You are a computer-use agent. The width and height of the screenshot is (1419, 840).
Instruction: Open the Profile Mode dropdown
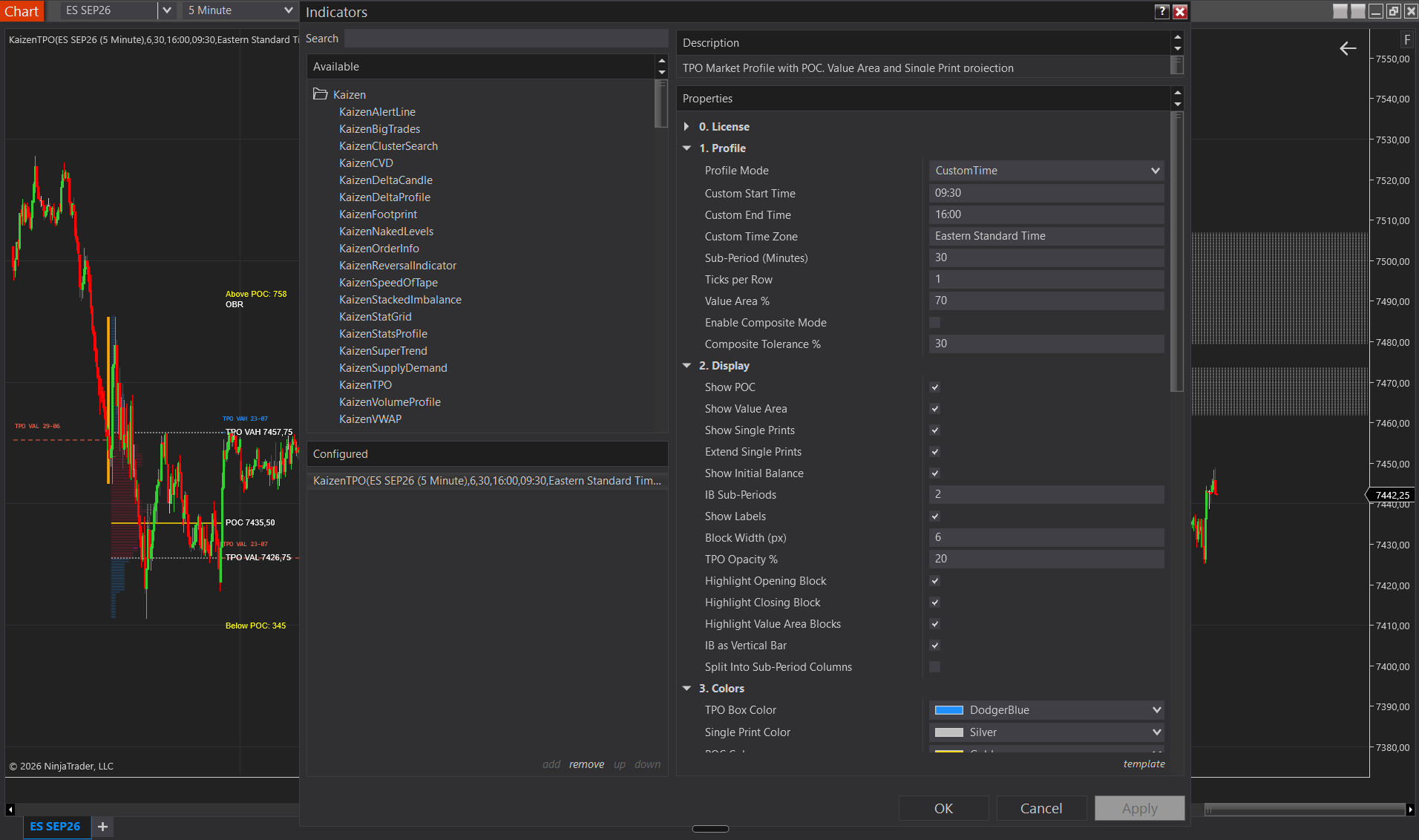pos(1046,171)
